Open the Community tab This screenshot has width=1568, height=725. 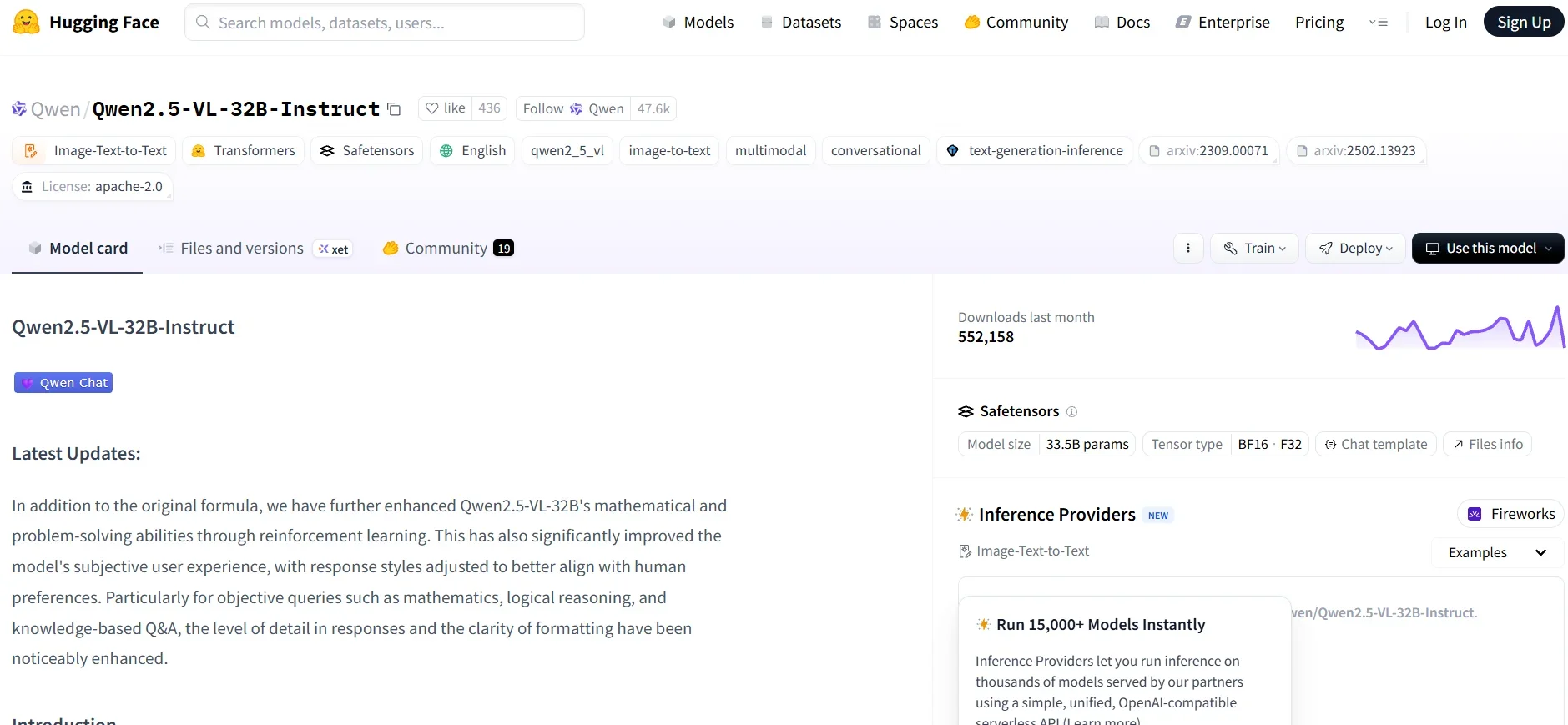tap(446, 249)
